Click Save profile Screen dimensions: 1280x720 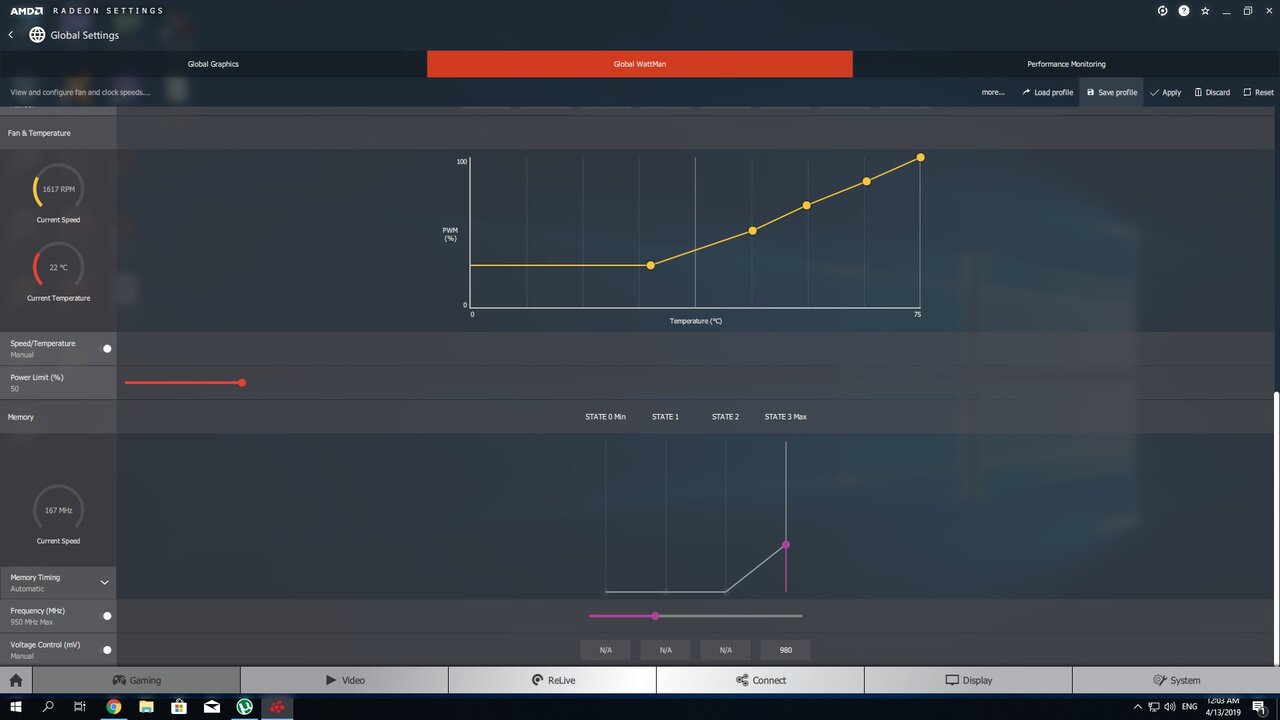(x=1111, y=92)
